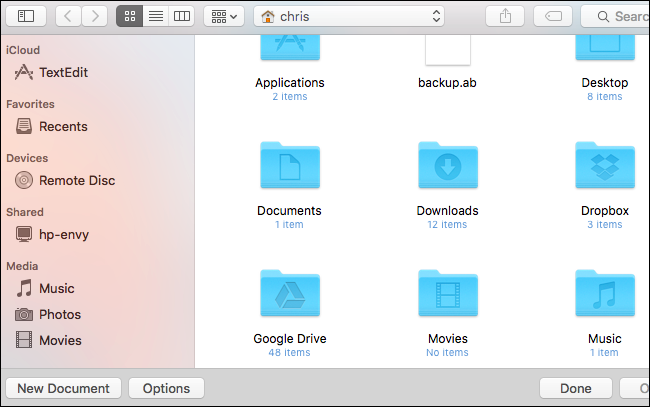Viewport: 650px width, 407px height.
Task: Select hp-envy shared computer
Action: coord(65,234)
